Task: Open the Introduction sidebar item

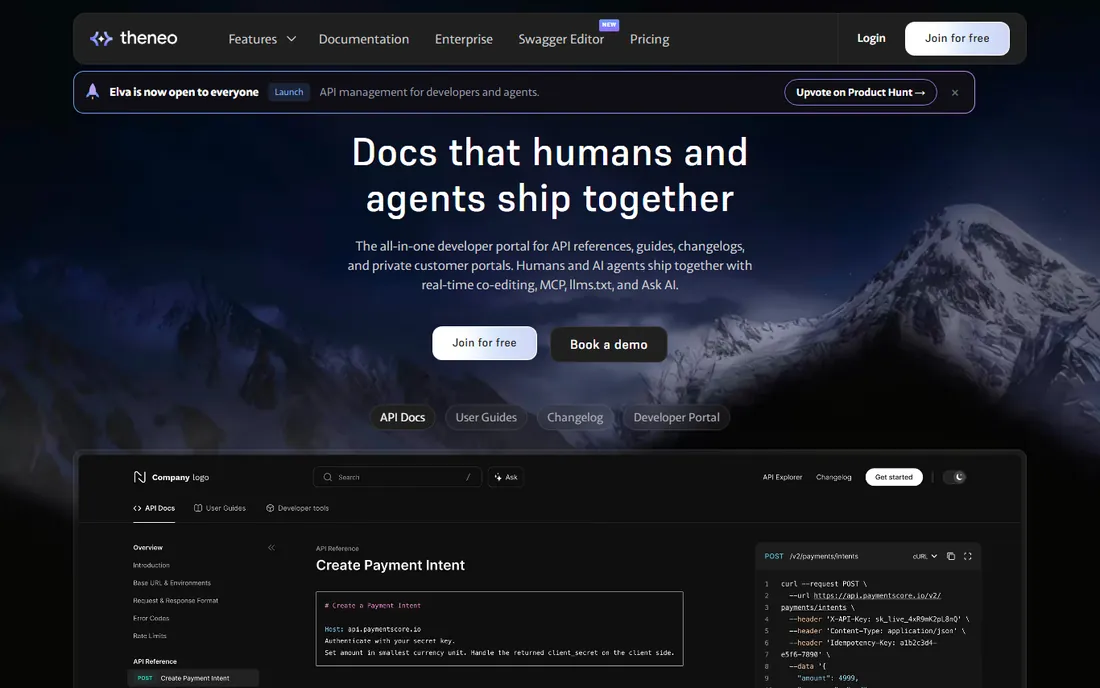Action: click(x=152, y=565)
